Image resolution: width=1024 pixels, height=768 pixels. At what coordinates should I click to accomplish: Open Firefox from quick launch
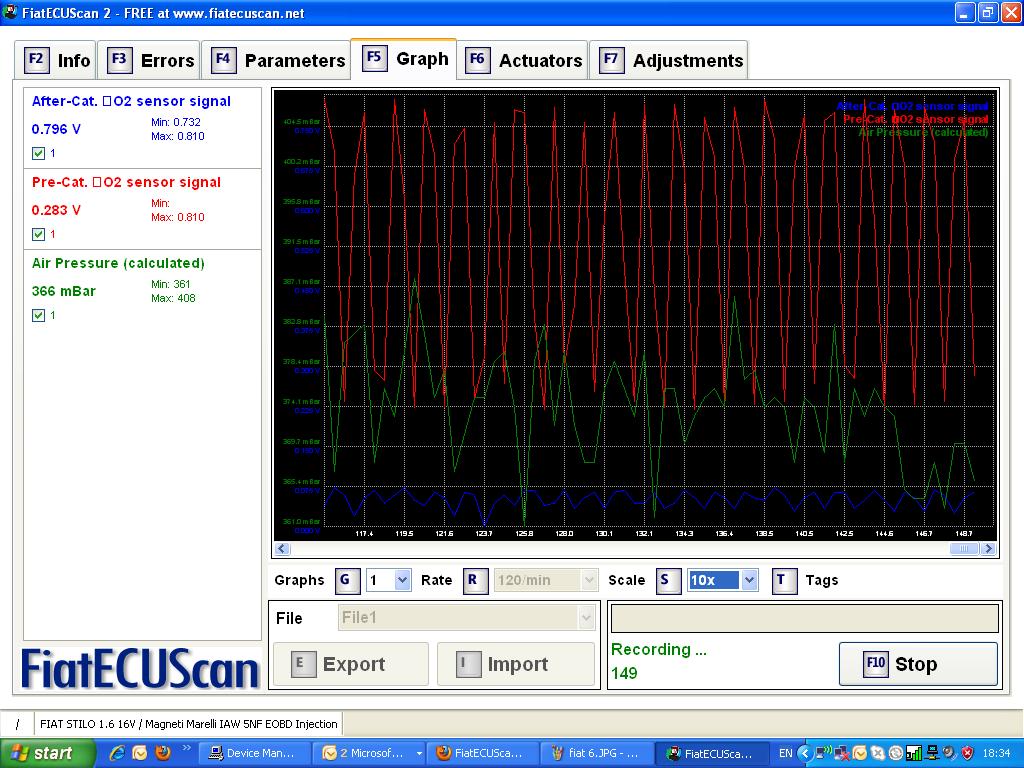pyautogui.click(x=163, y=753)
